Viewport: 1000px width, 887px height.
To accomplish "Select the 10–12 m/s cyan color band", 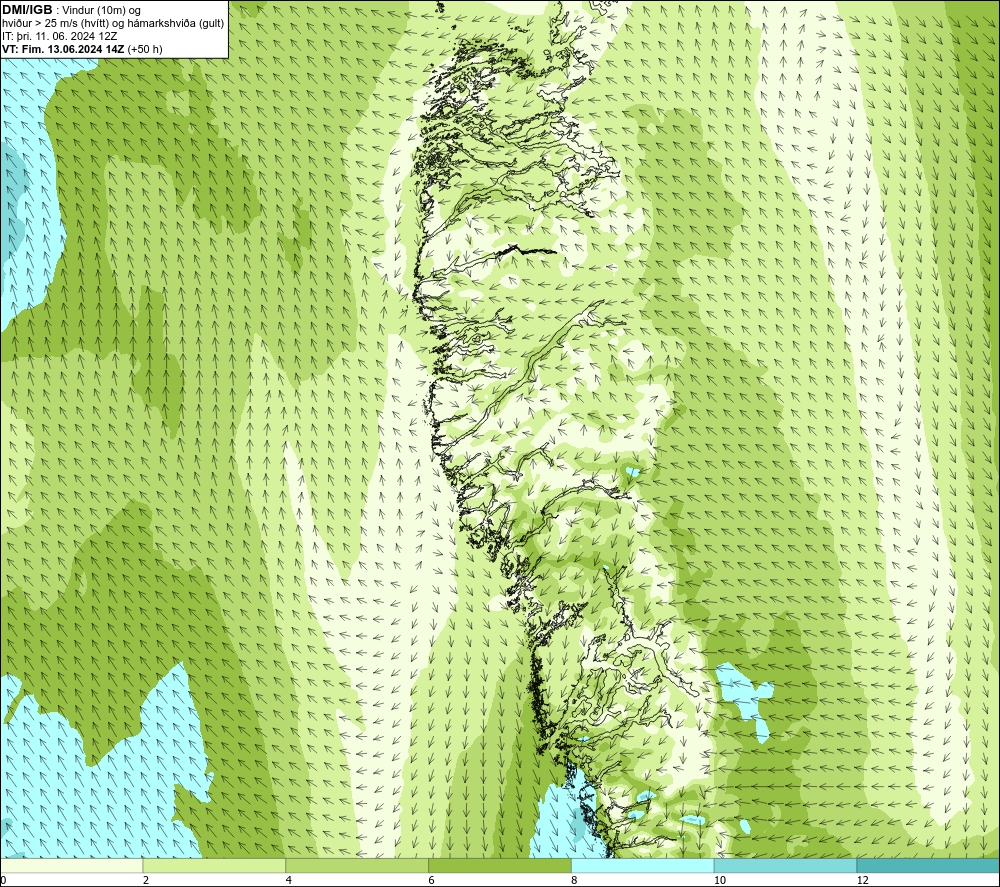I will tap(786, 865).
